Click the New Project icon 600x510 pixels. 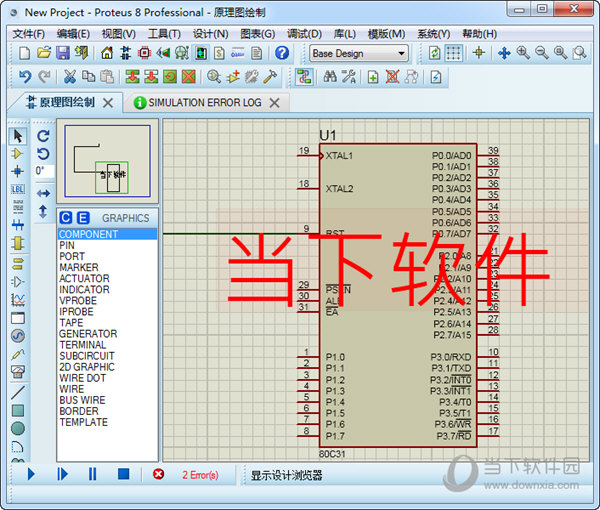point(24,53)
